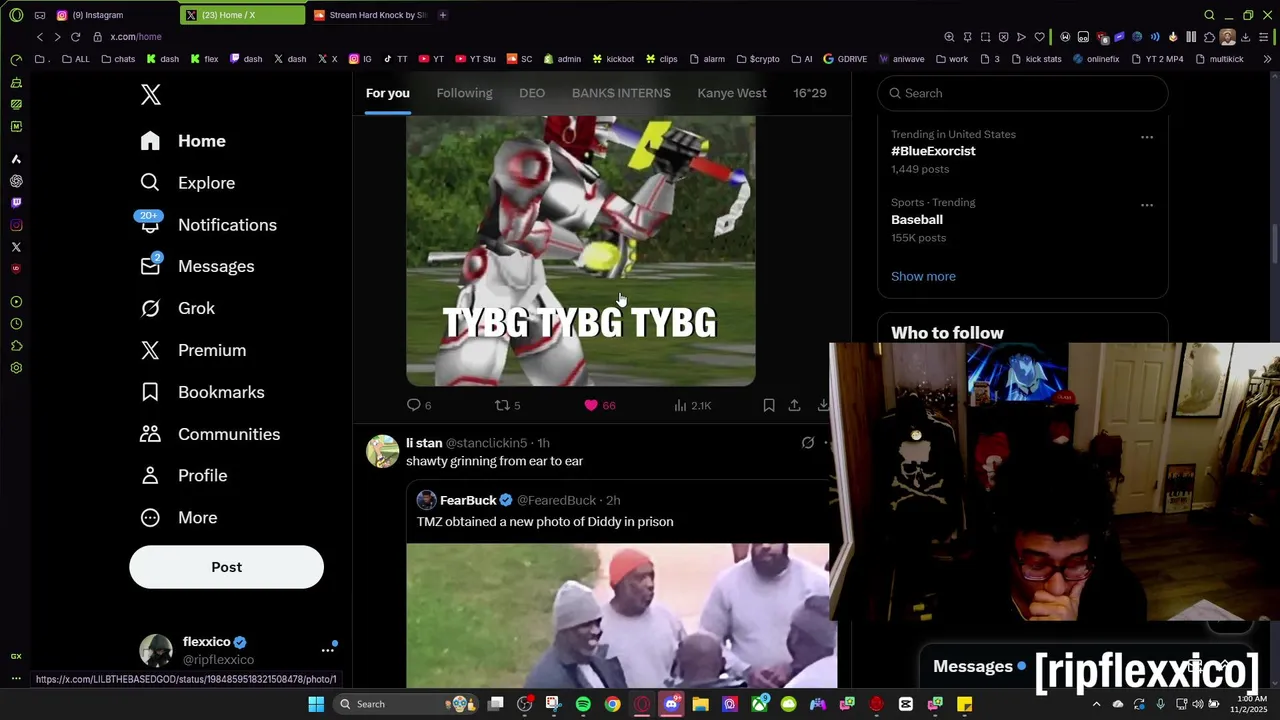The height and width of the screenshot is (720, 1280).
Task: Switch to Instagram browser tab
Action: coord(113,15)
